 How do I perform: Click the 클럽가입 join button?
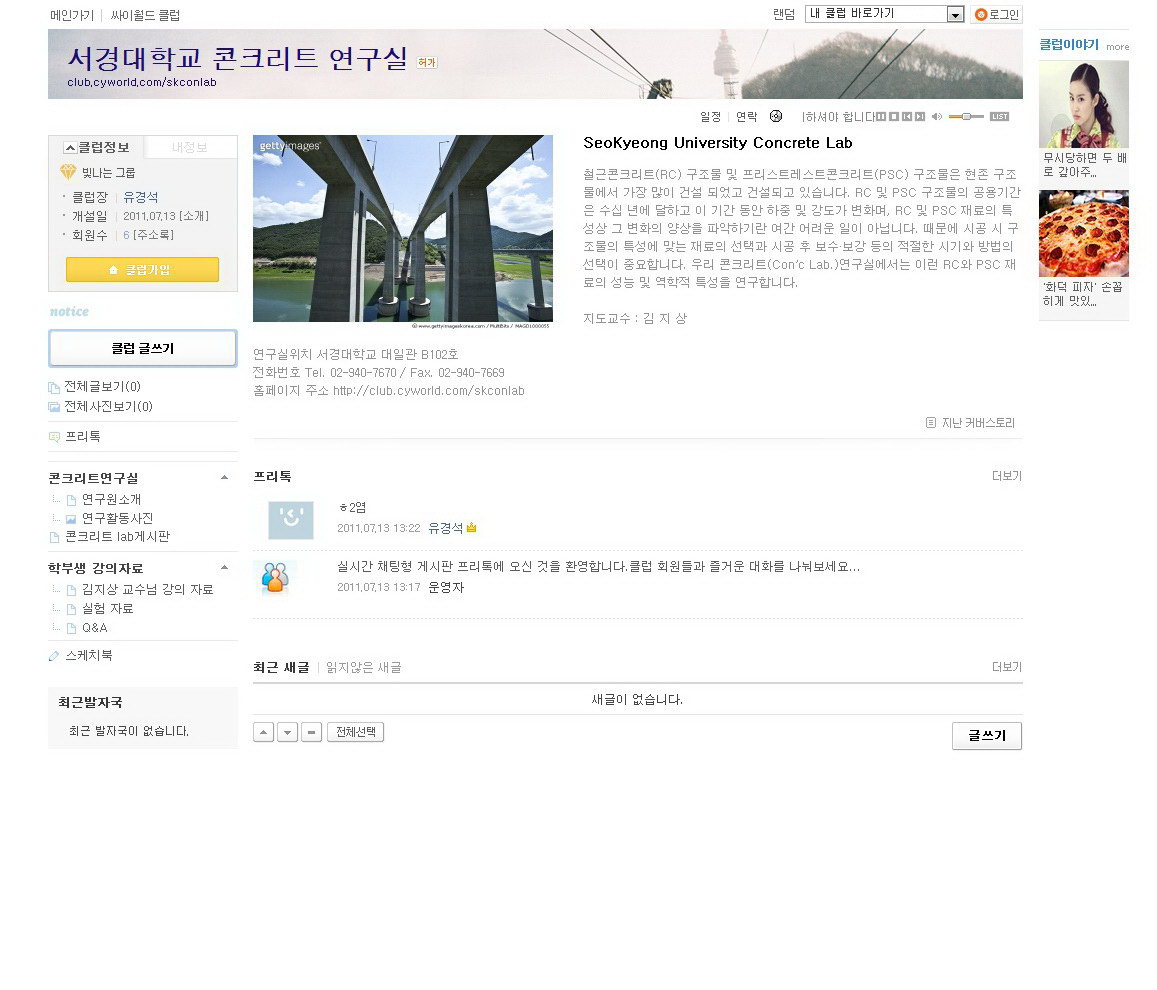(142, 269)
